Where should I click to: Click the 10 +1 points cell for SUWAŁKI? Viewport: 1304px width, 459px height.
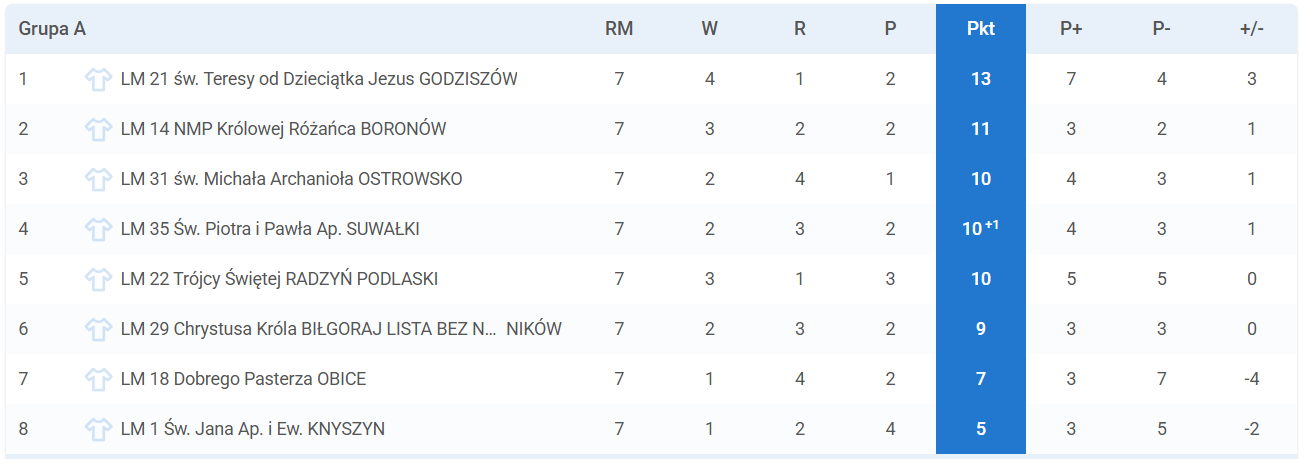981,229
